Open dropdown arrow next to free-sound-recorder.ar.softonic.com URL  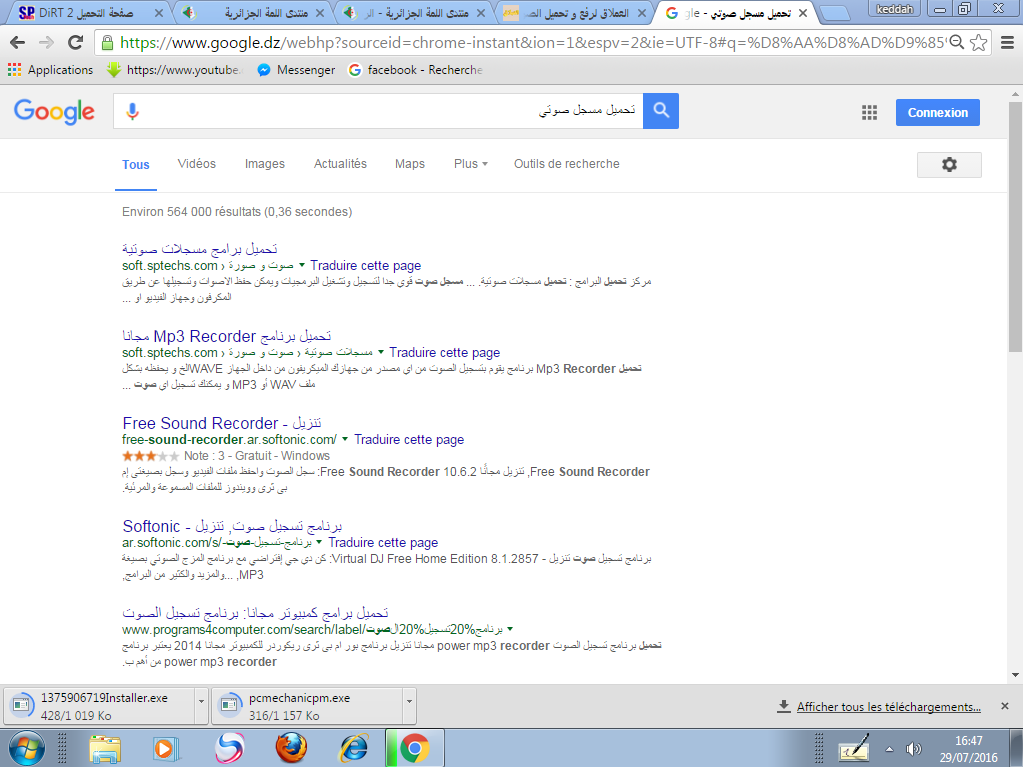click(345, 440)
